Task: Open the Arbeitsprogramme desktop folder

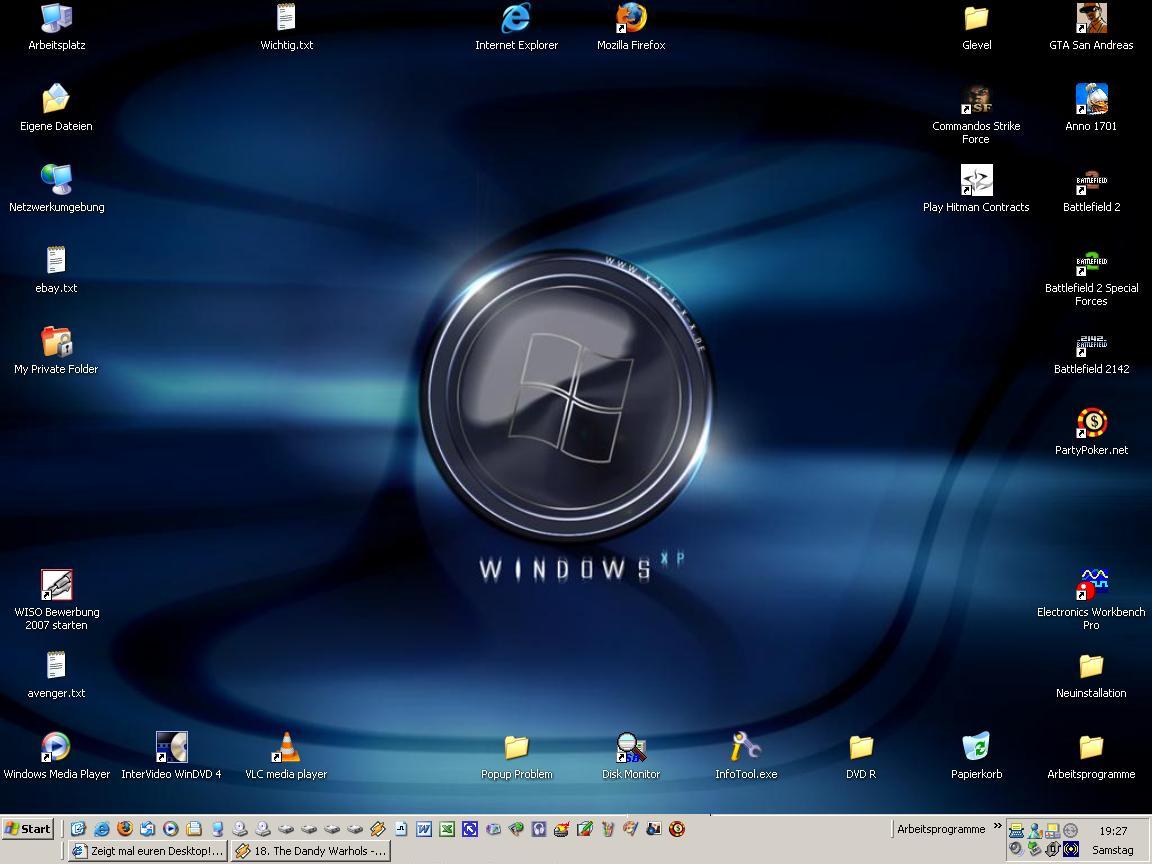Action: pyautogui.click(x=1091, y=755)
